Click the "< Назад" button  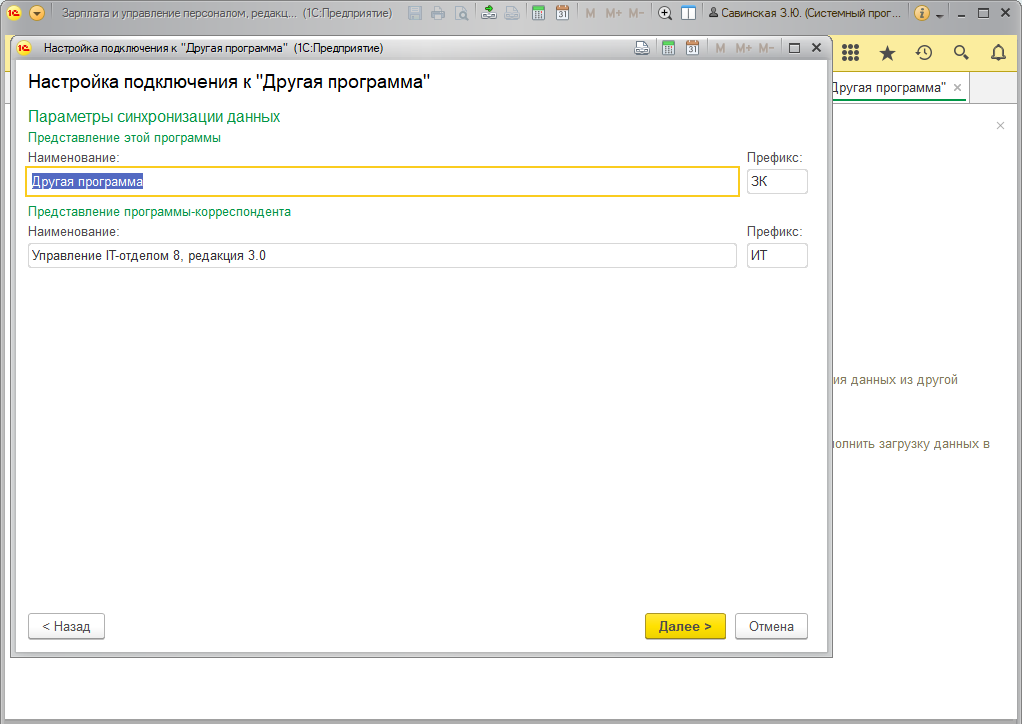(x=66, y=626)
